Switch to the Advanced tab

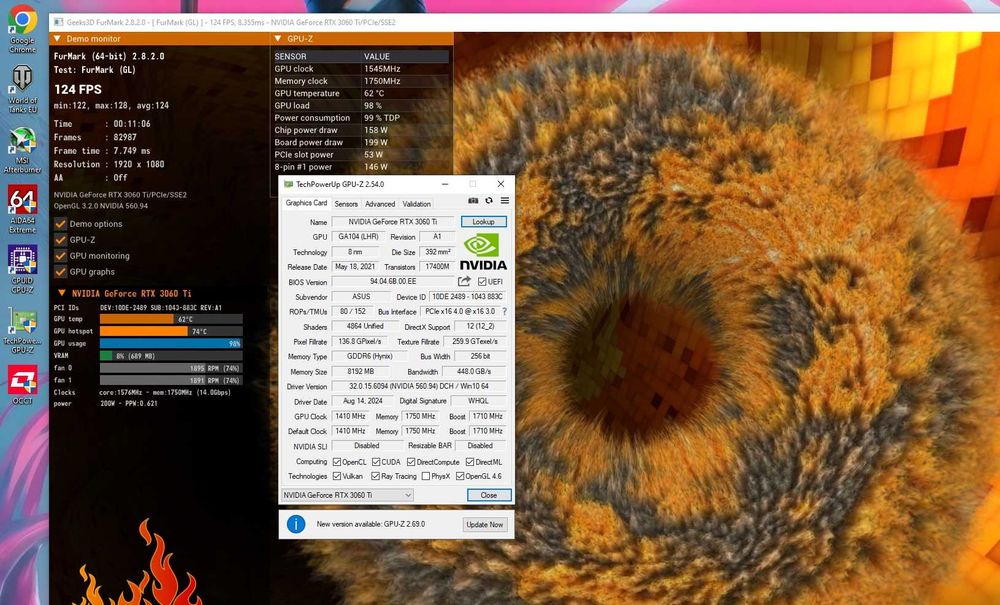[x=380, y=204]
